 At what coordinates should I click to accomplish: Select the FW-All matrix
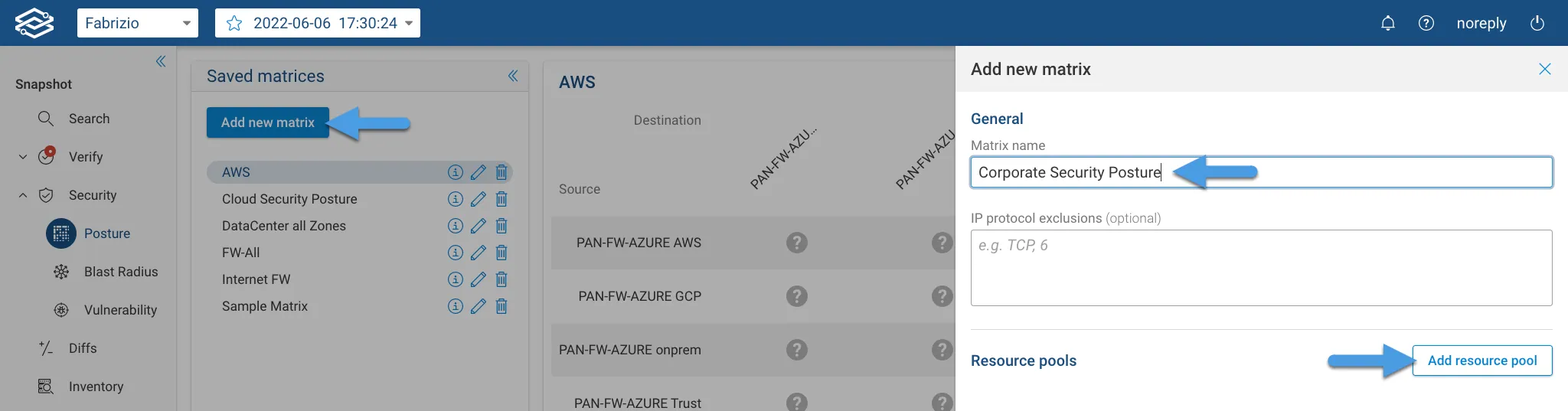241,253
